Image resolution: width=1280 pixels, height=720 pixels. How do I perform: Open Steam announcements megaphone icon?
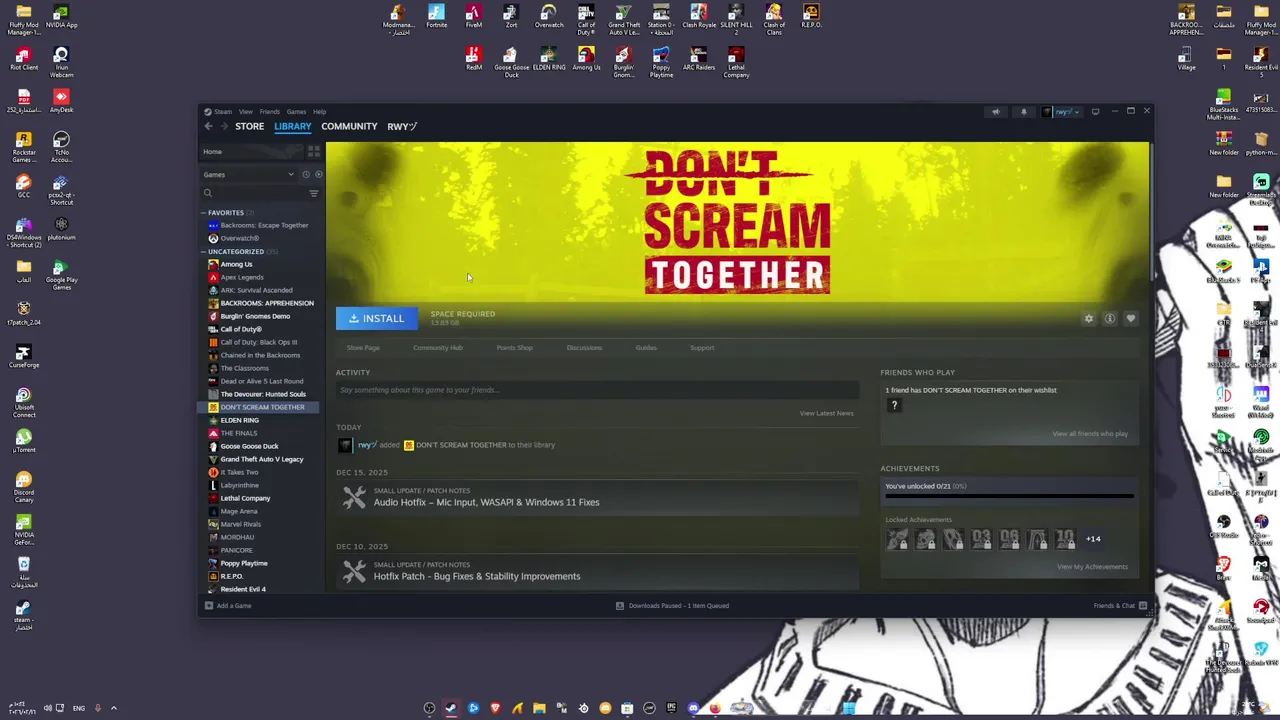point(995,112)
